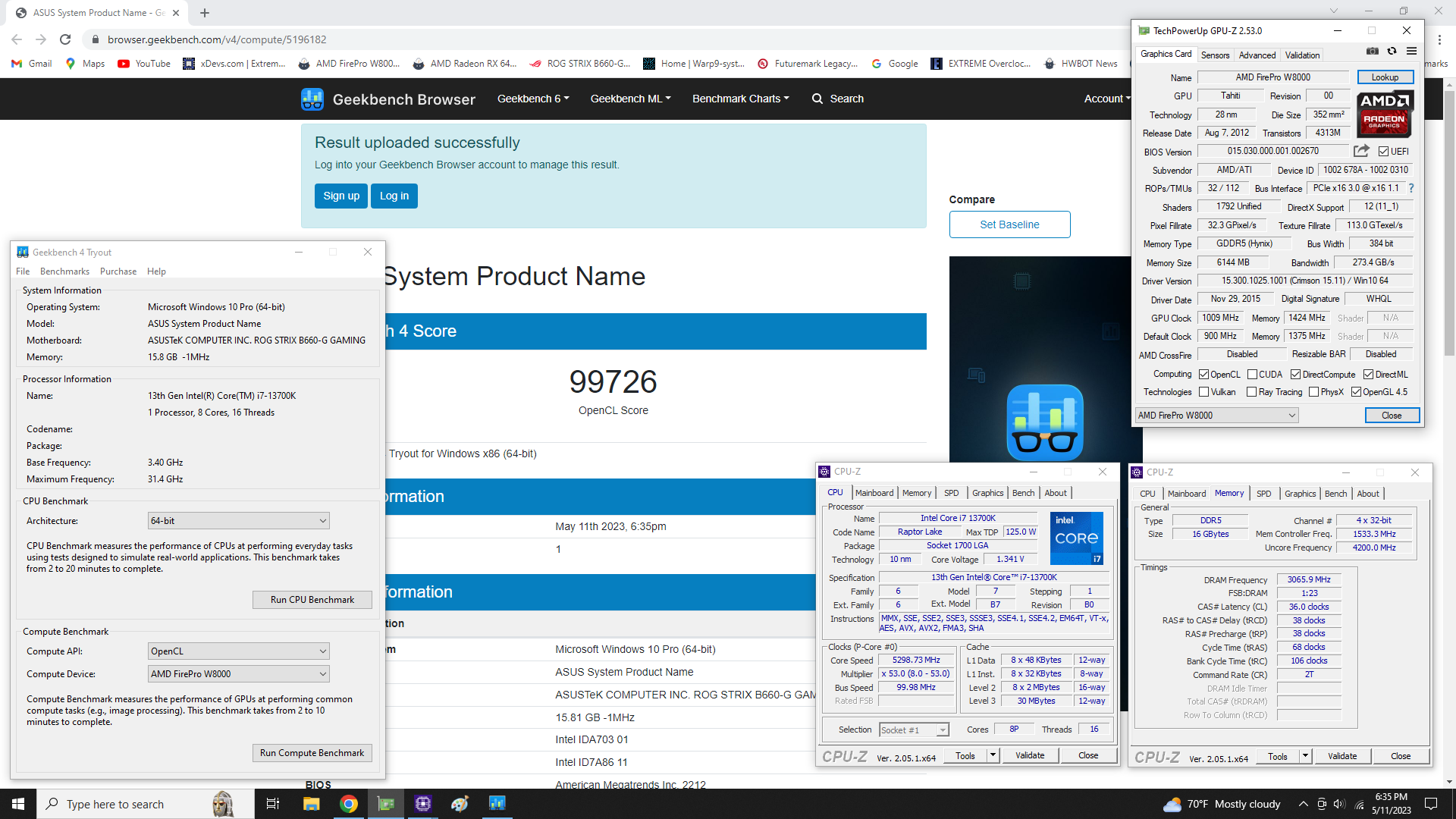Open the Compute Device dropdown
This screenshot has width=1456, height=819.
[x=239, y=674]
